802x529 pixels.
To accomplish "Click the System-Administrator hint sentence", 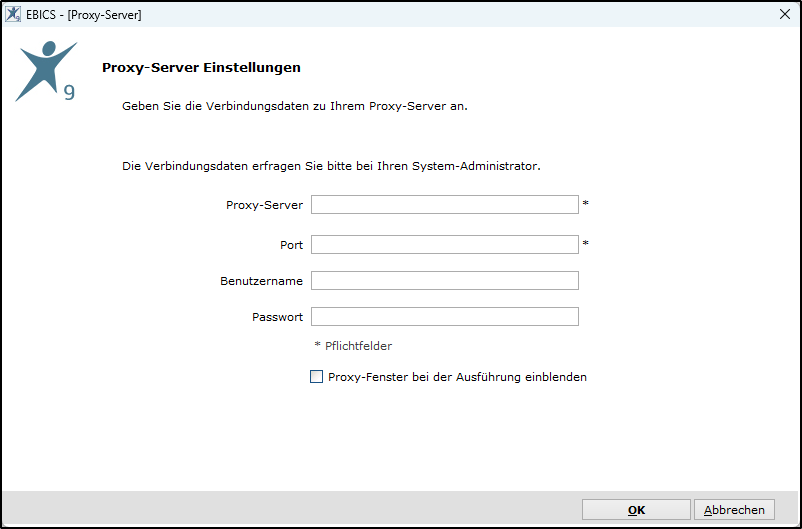I will [331, 166].
